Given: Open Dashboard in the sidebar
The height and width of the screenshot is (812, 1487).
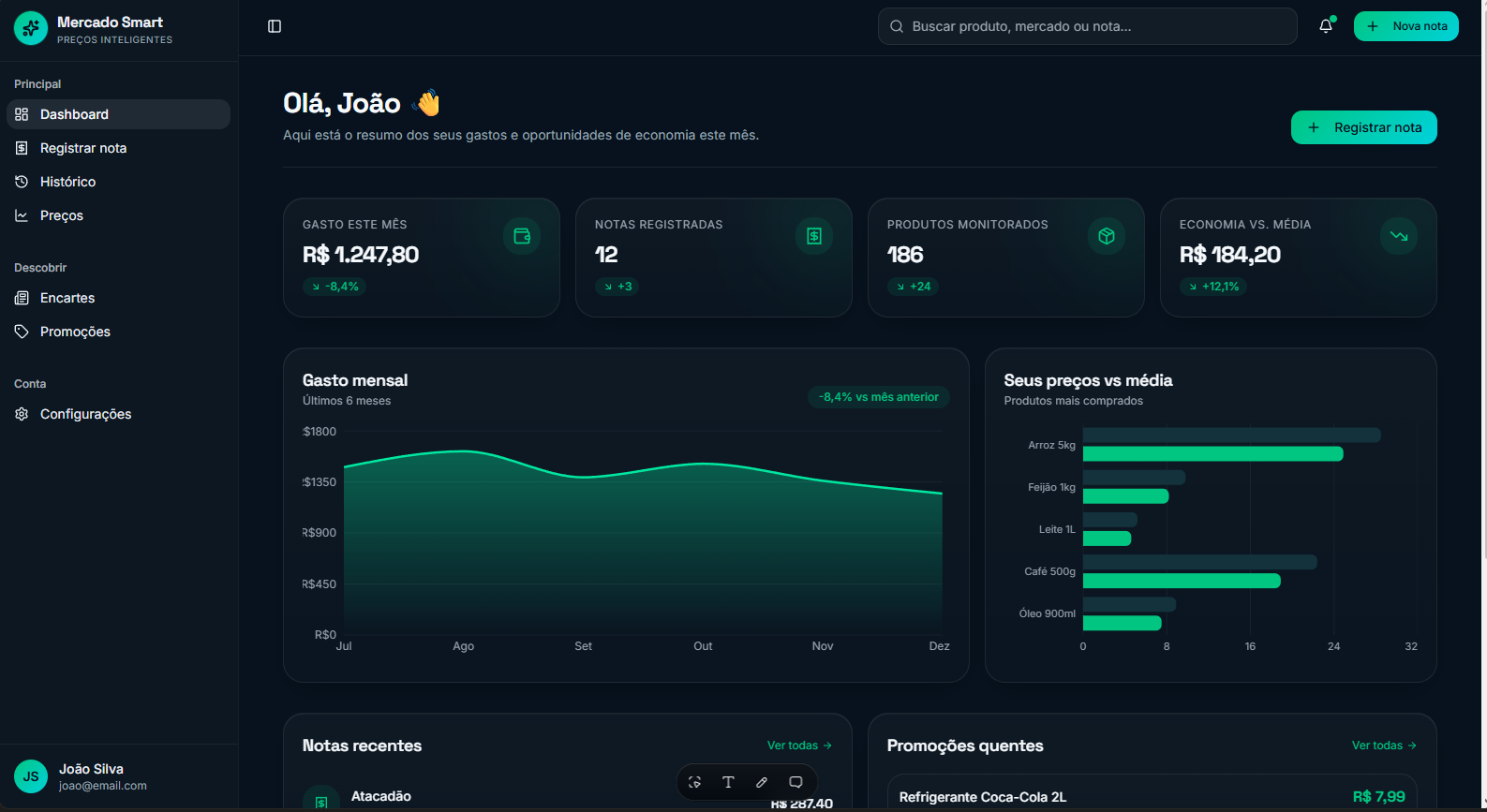Looking at the screenshot, I should pos(118,114).
